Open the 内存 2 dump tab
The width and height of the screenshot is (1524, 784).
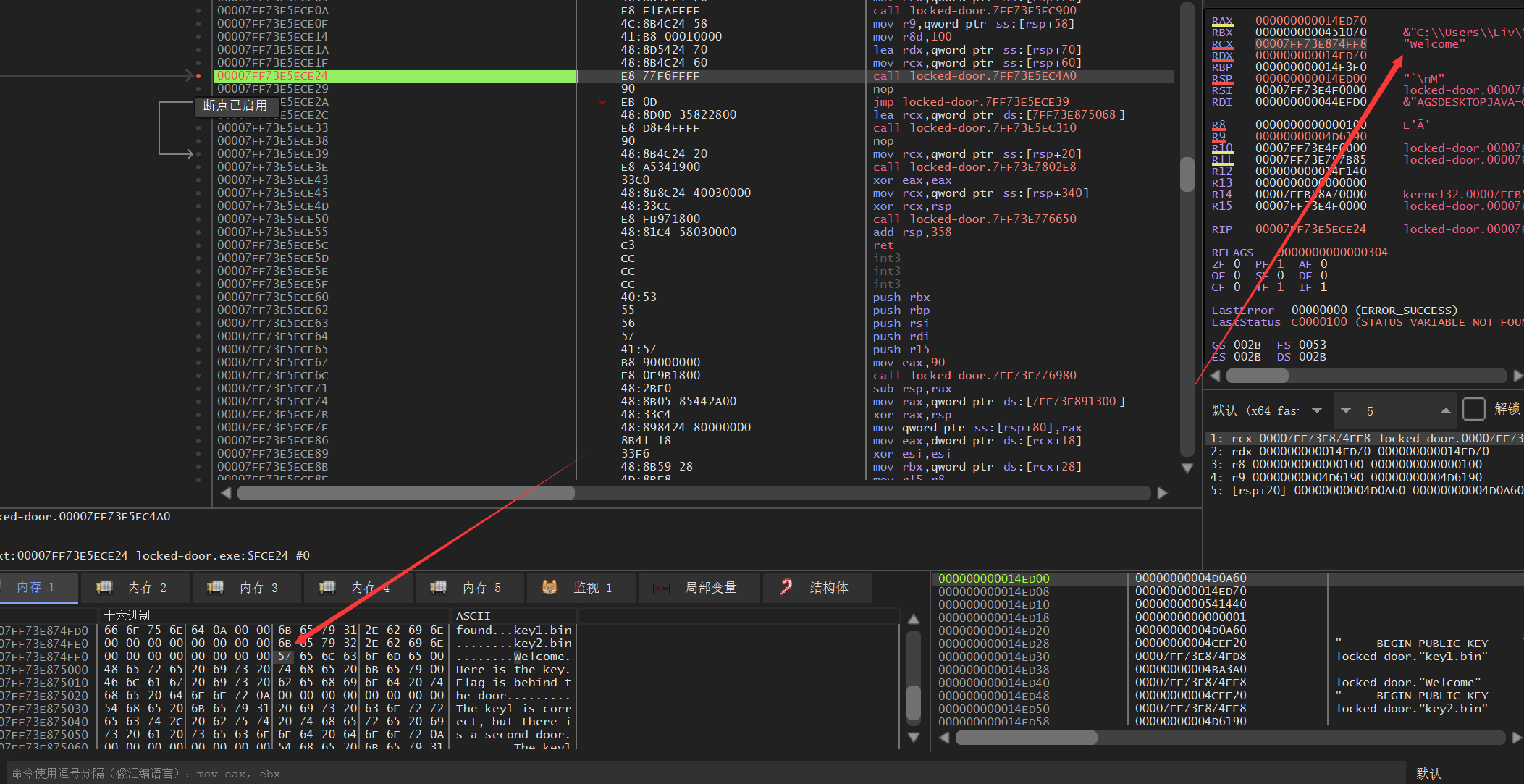(x=135, y=588)
